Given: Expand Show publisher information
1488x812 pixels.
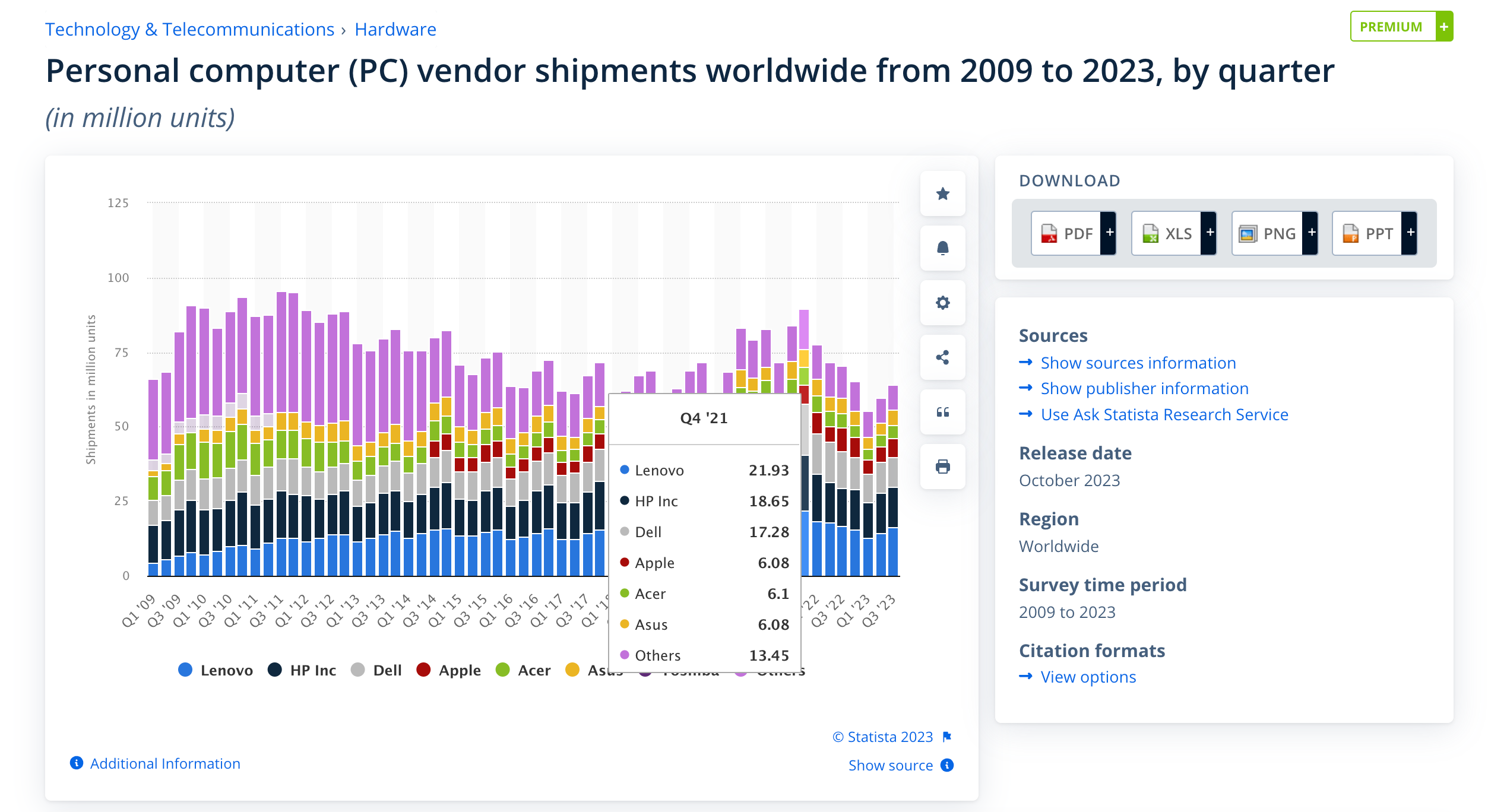Looking at the screenshot, I should point(1144,388).
